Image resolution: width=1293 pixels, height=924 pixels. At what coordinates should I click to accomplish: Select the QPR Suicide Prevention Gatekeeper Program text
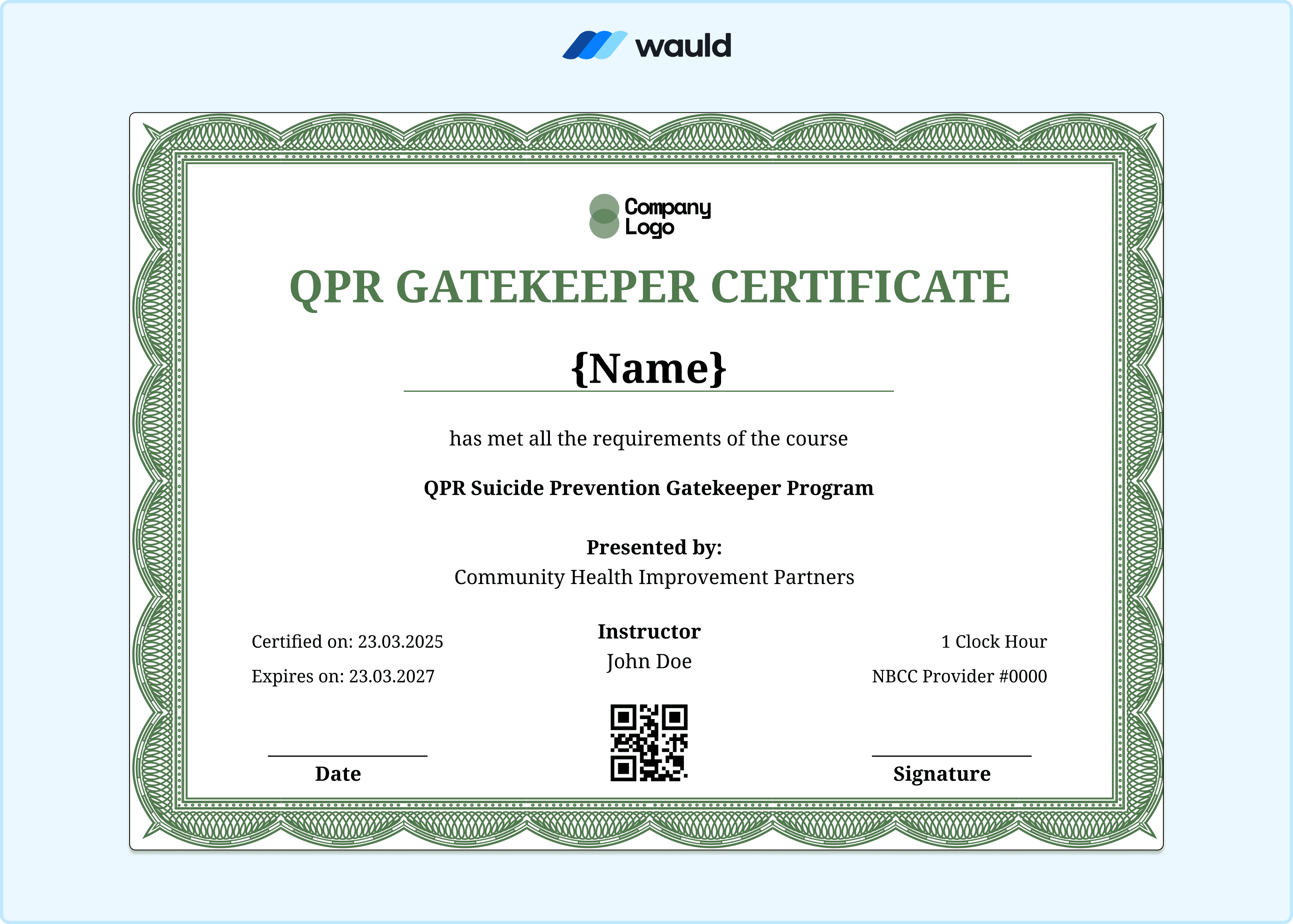pos(648,488)
